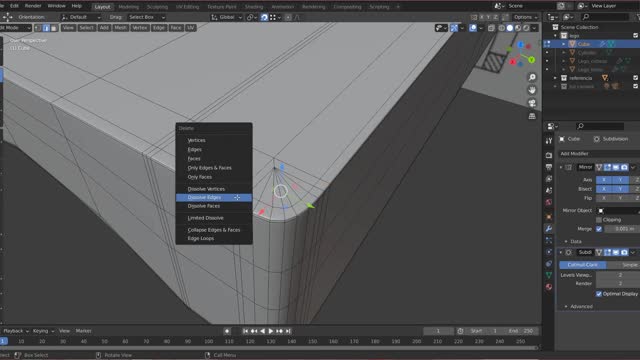Click the zoom magnifier viewport icon
Image resolution: width=640 pixels, height=360 pixels.
532,77
